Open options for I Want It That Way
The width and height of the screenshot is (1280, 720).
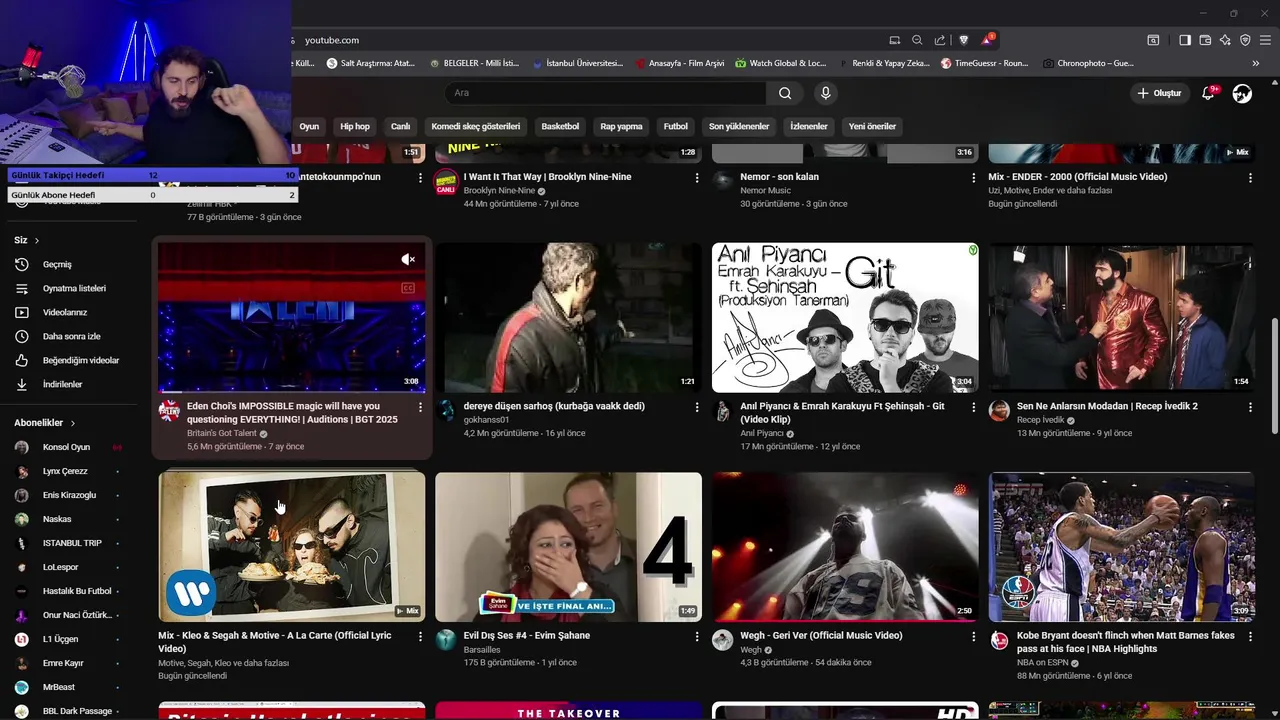(x=697, y=178)
